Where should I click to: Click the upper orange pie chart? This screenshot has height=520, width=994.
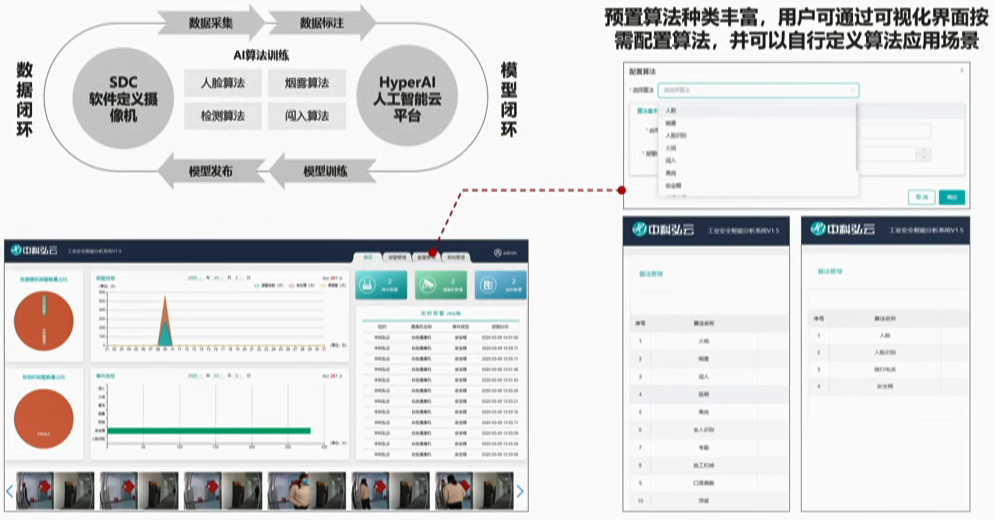(x=44, y=321)
